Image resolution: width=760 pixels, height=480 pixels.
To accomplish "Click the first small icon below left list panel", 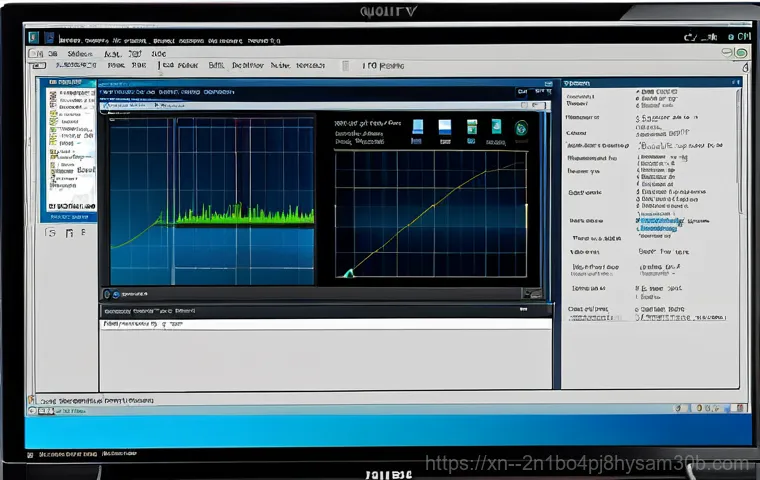I will tap(51, 233).
